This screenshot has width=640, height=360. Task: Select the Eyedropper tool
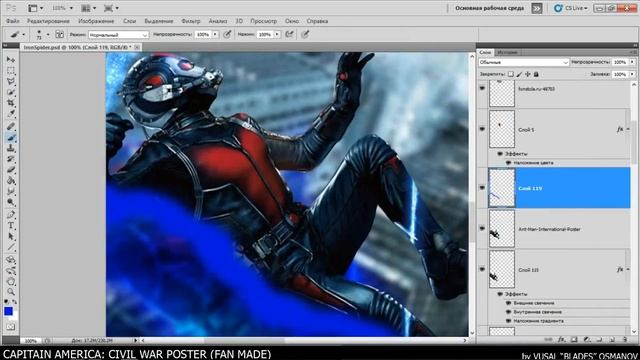click(x=11, y=114)
